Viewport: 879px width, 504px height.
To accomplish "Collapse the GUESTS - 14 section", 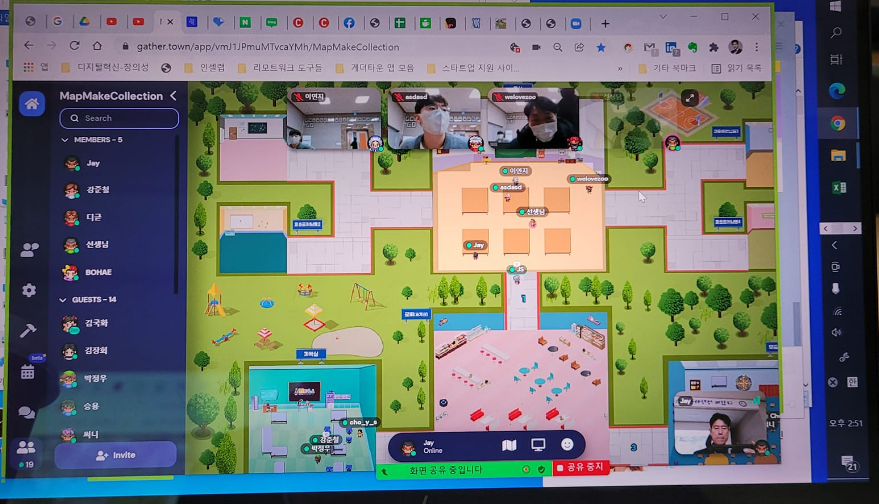I will [63, 300].
